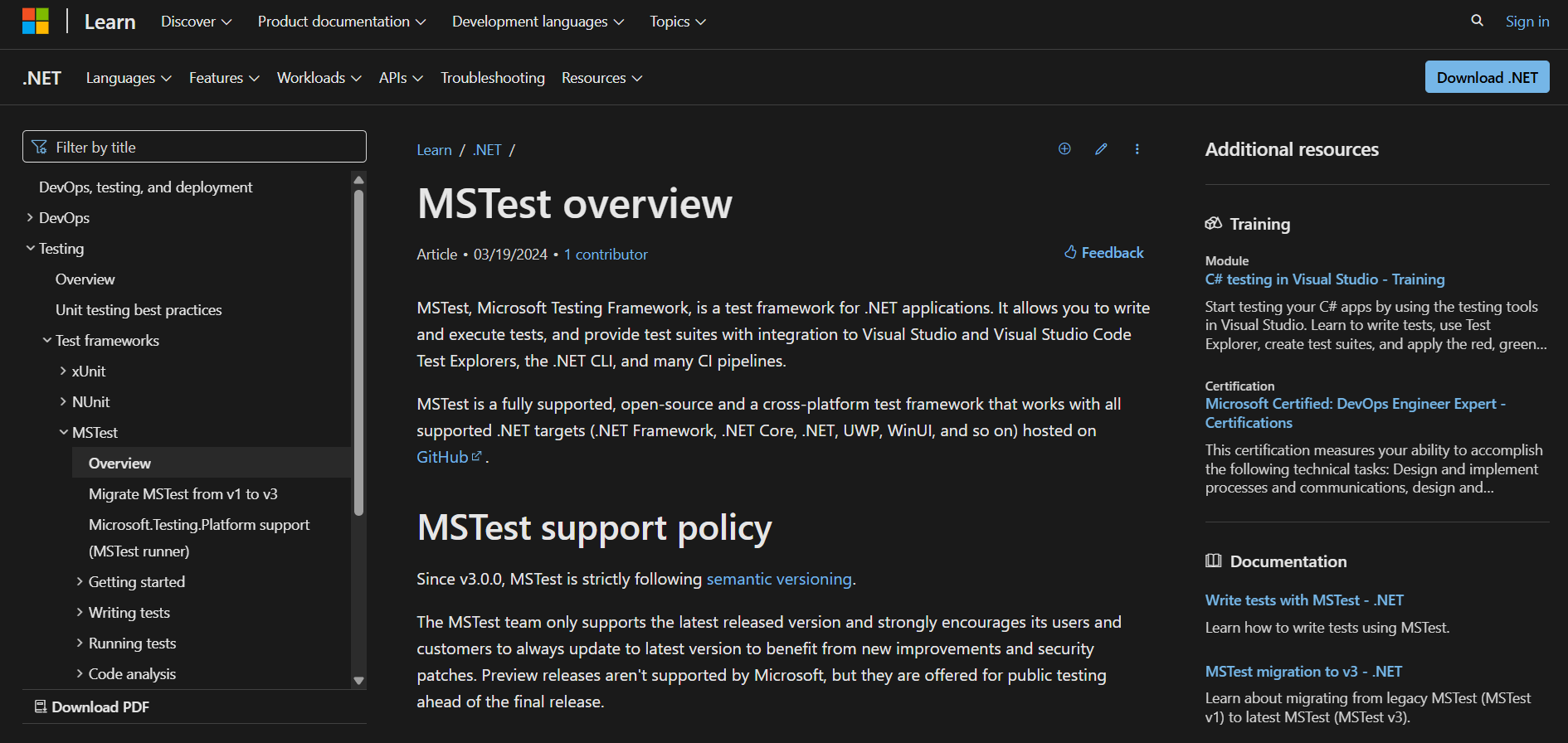Click the Download PDF button

click(x=91, y=707)
